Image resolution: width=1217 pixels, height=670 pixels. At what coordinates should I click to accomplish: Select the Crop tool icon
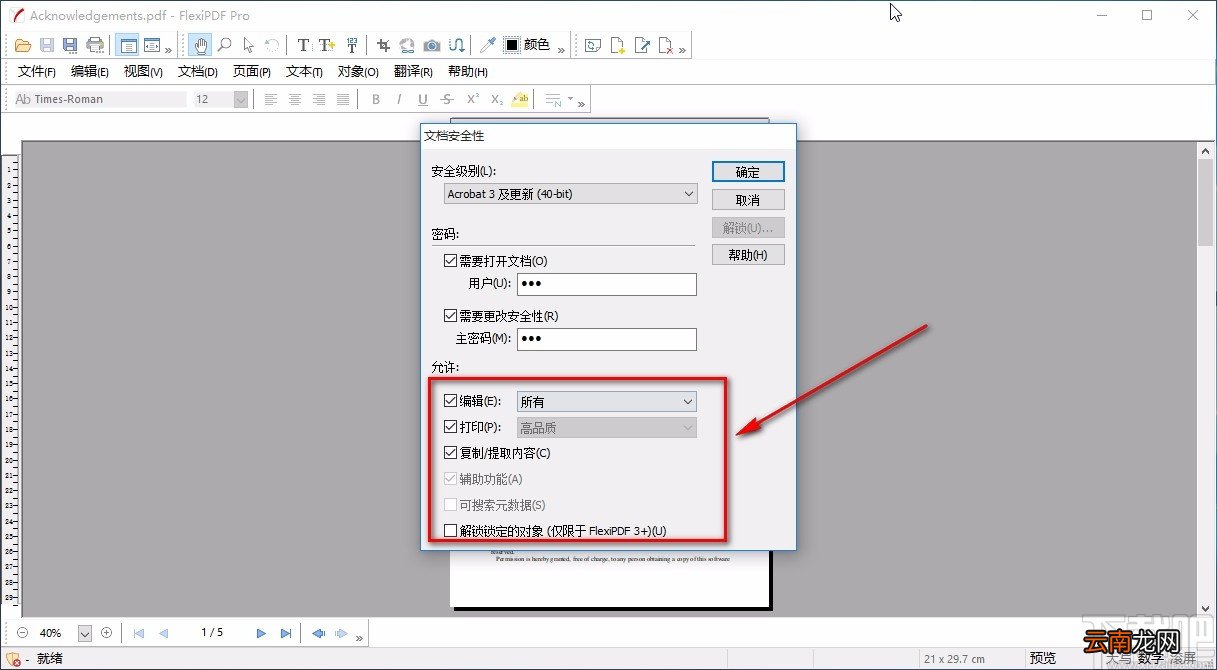[x=383, y=45]
